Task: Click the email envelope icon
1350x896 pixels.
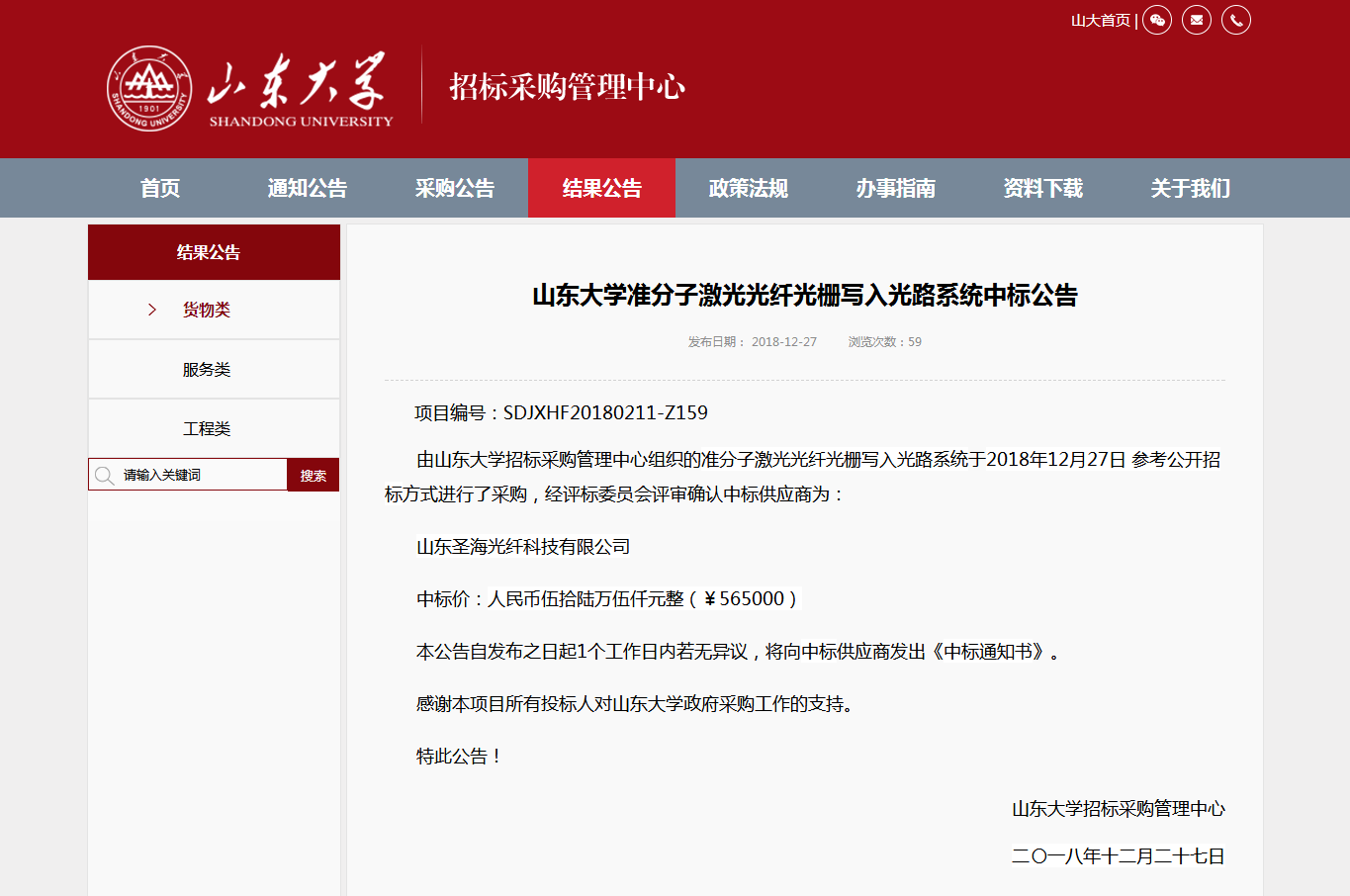Action: point(1197,20)
